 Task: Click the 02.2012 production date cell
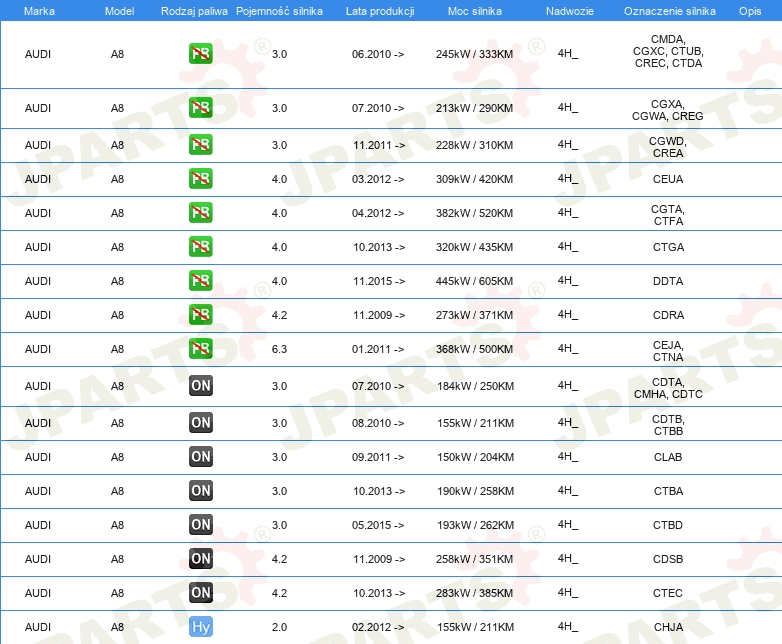click(378, 627)
